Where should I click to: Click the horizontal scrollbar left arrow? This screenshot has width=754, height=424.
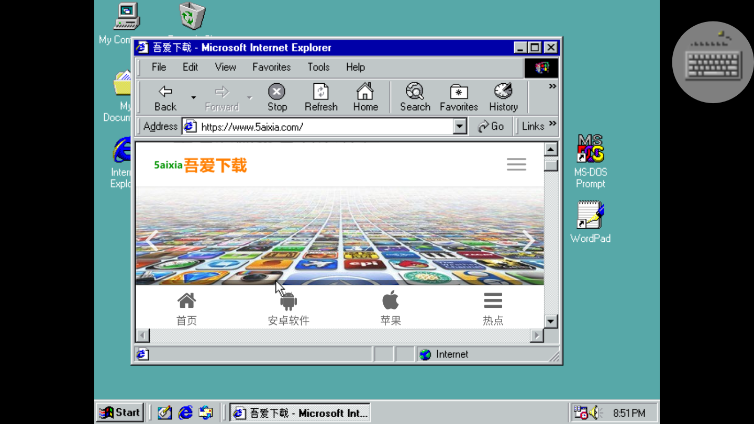(x=143, y=335)
